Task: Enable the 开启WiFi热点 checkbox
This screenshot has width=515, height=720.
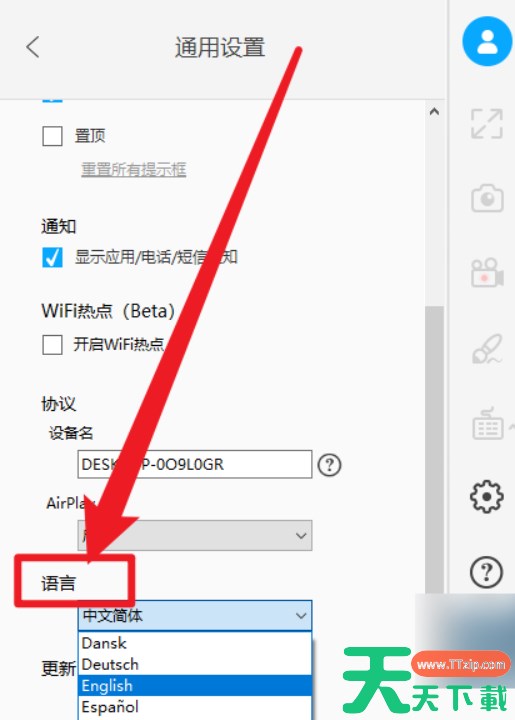Action: [52, 344]
